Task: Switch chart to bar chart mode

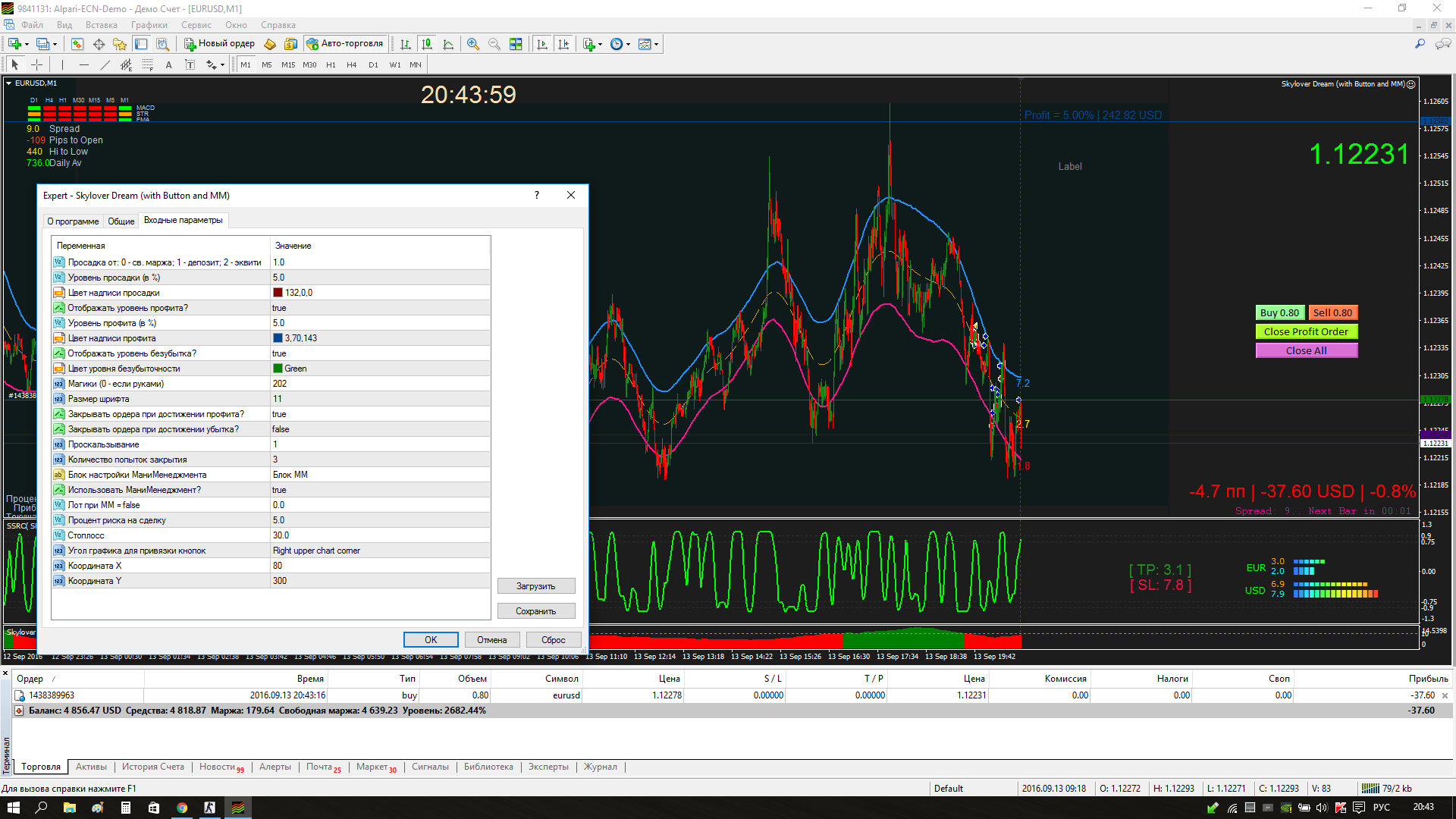Action: (x=406, y=44)
